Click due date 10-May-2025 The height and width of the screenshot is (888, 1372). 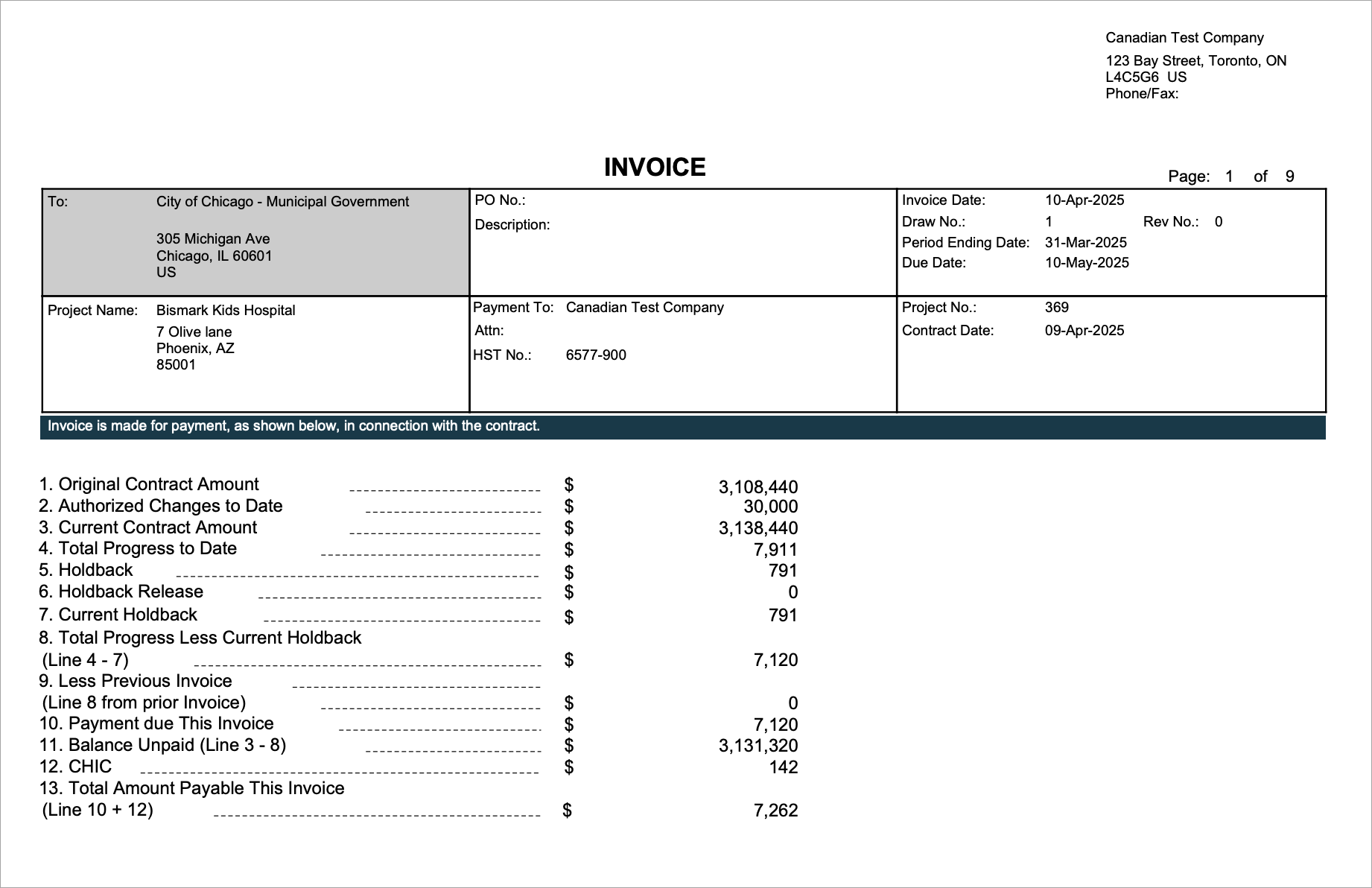pos(1087,263)
